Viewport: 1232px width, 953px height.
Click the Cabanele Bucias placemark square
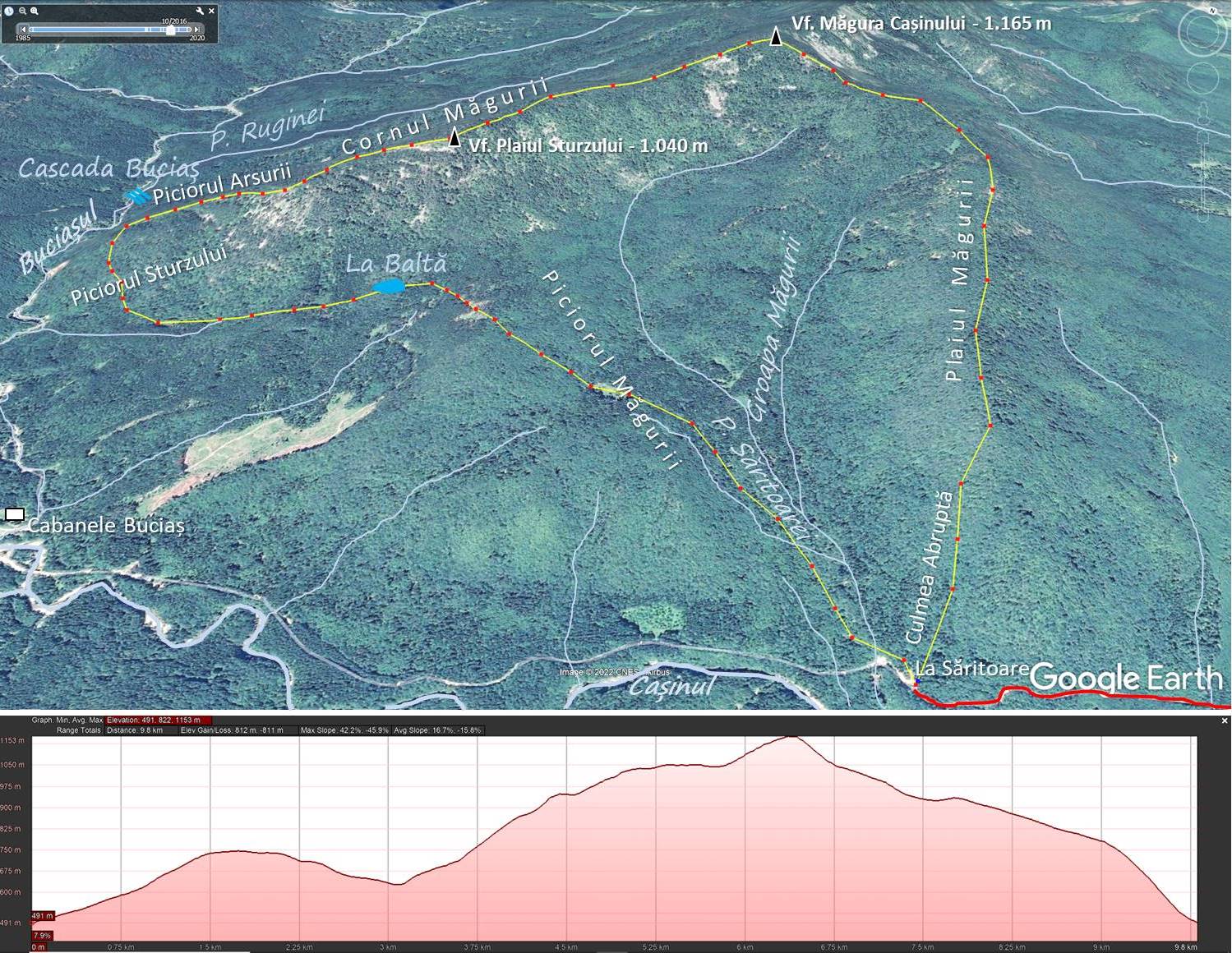pyautogui.click(x=15, y=514)
